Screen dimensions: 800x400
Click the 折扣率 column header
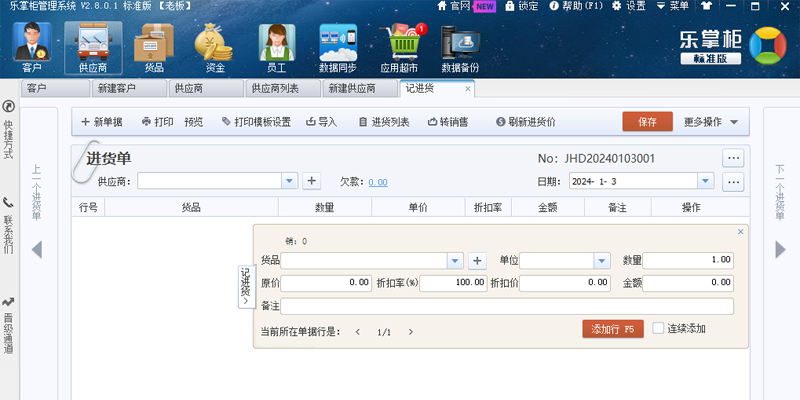pos(488,208)
